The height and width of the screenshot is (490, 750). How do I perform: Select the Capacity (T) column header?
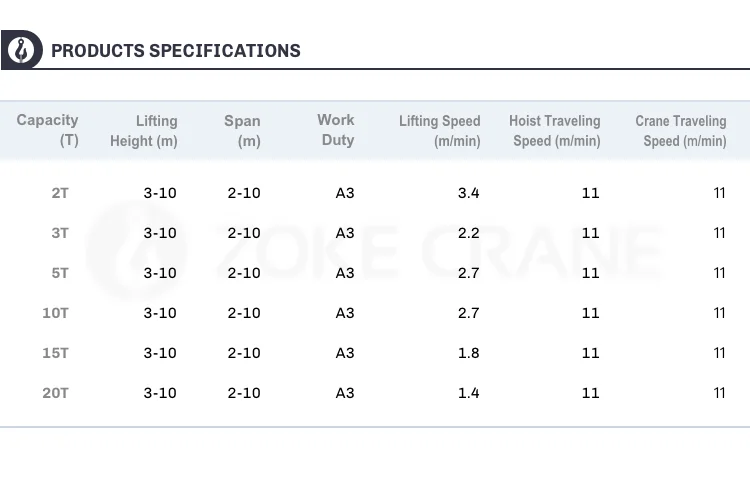(x=48, y=130)
